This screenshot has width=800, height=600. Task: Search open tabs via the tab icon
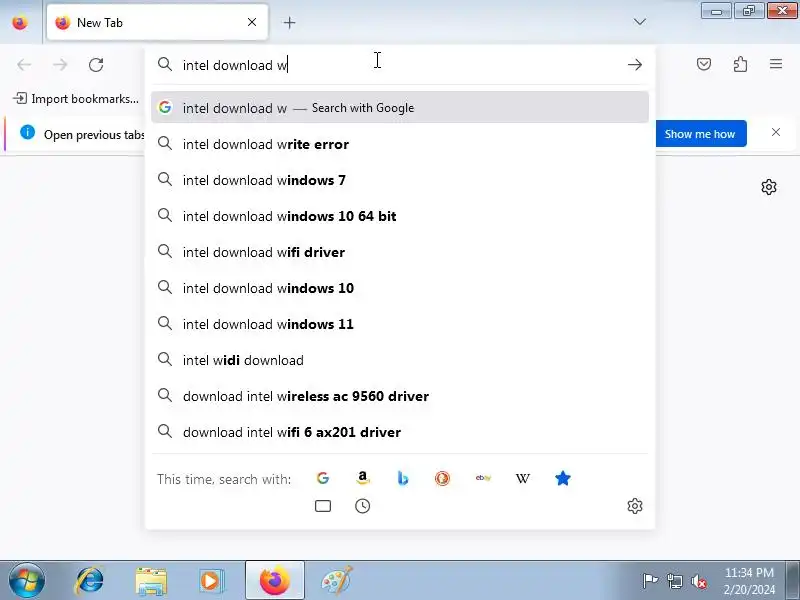(x=322, y=506)
